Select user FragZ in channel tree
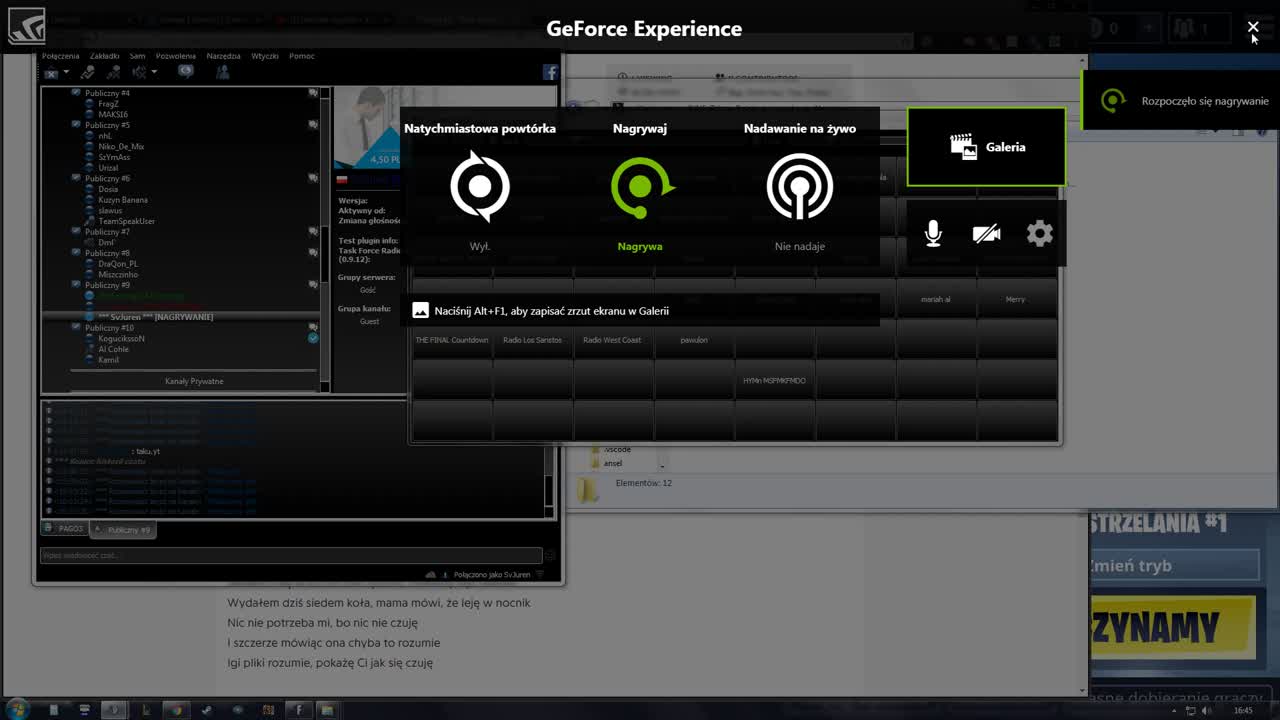This screenshot has height=720, width=1280. [x=108, y=104]
